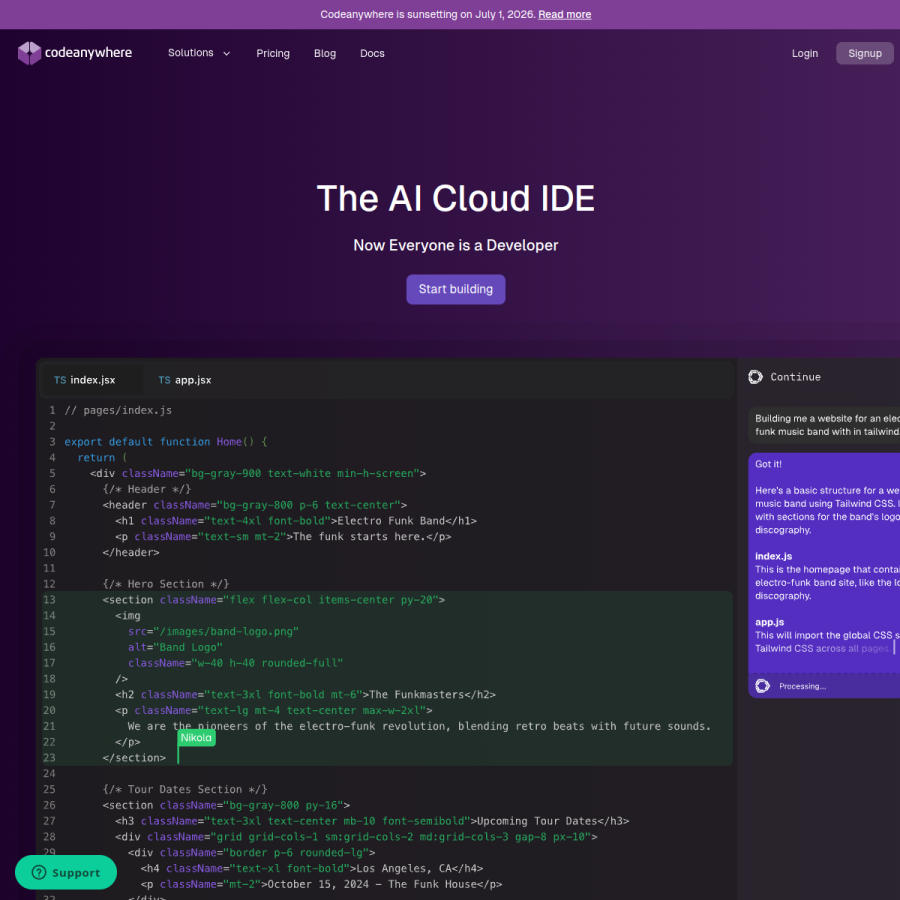Click the Nikola collaborator cursor label
This screenshot has height=900, width=900.
pyautogui.click(x=196, y=738)
